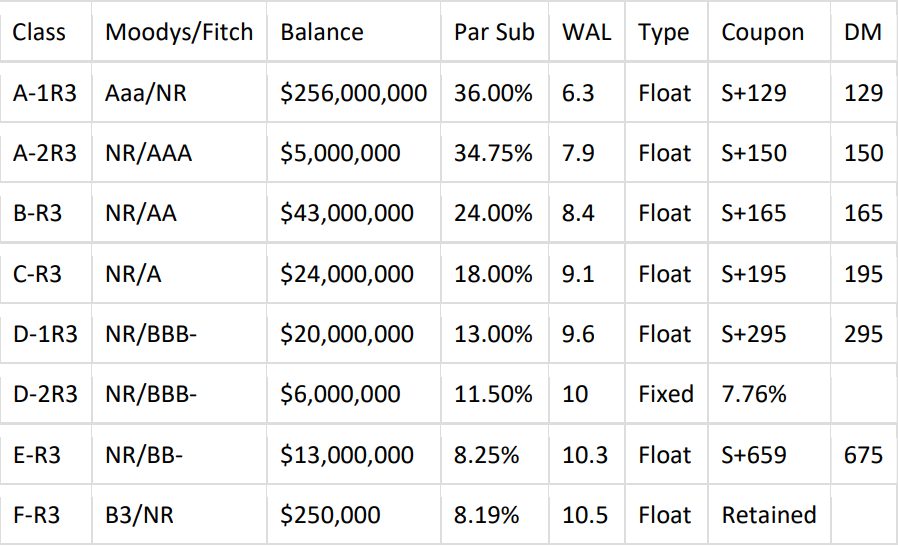Select the Fixed type cell
The image size is (898, 546).
click(x=666, y=394)
